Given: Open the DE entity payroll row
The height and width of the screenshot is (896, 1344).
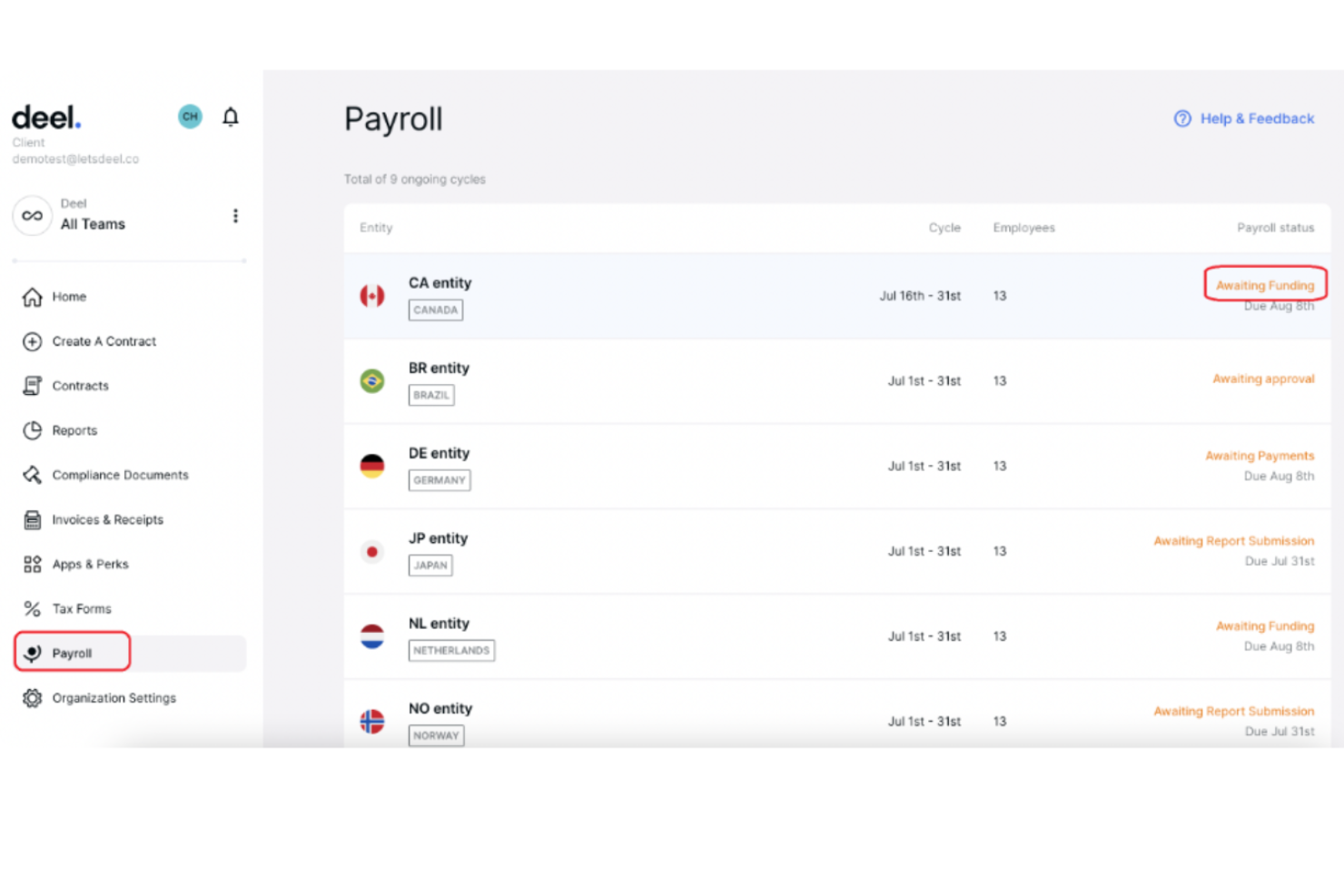Looking at the screenshot, I should pyautogui.click(x=836, y=467).
